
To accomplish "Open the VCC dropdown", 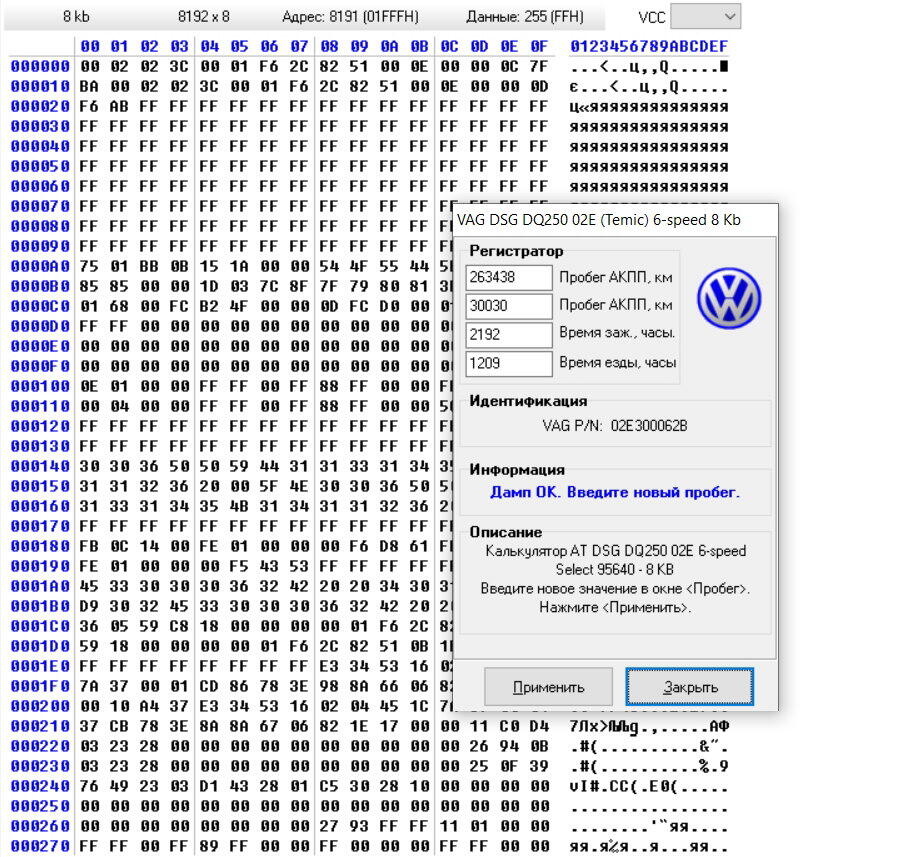I will (x=705, y=16).
